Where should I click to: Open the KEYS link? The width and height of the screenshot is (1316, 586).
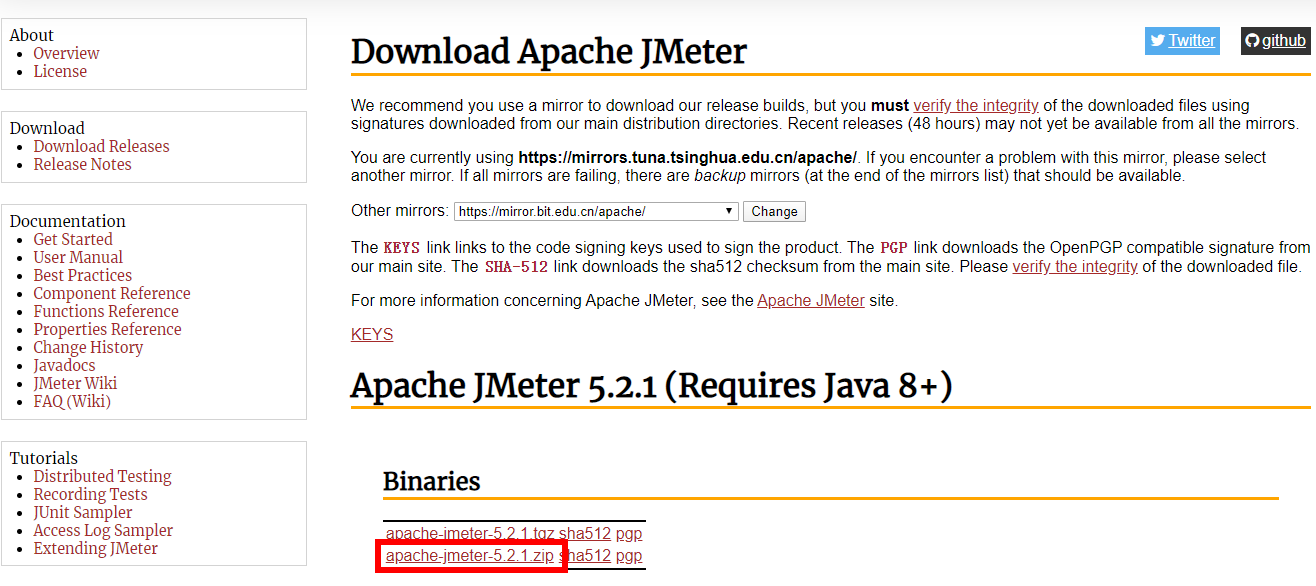372,335
